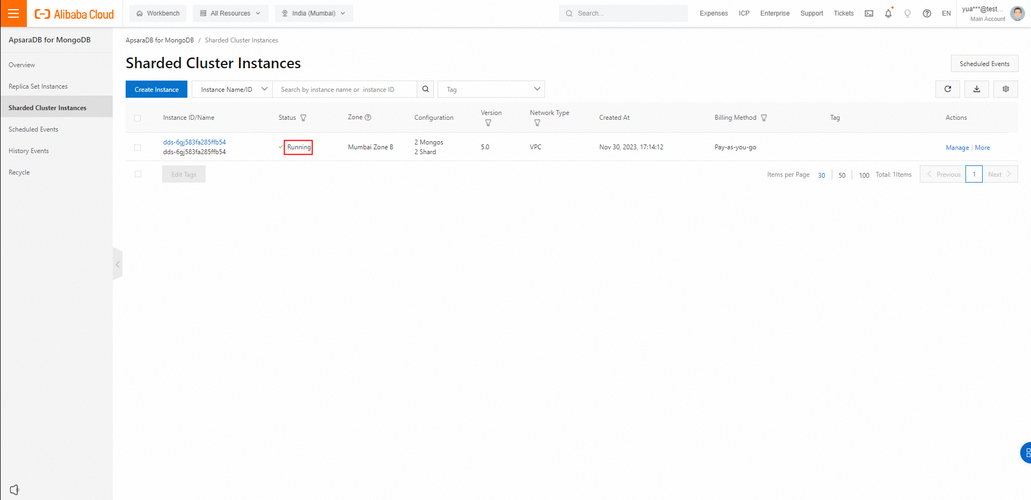This screenshot has width=1031, height=500.
Task: Check the dds-6gj583fa285ffb54 row checkbox
Action: (137, 147)
